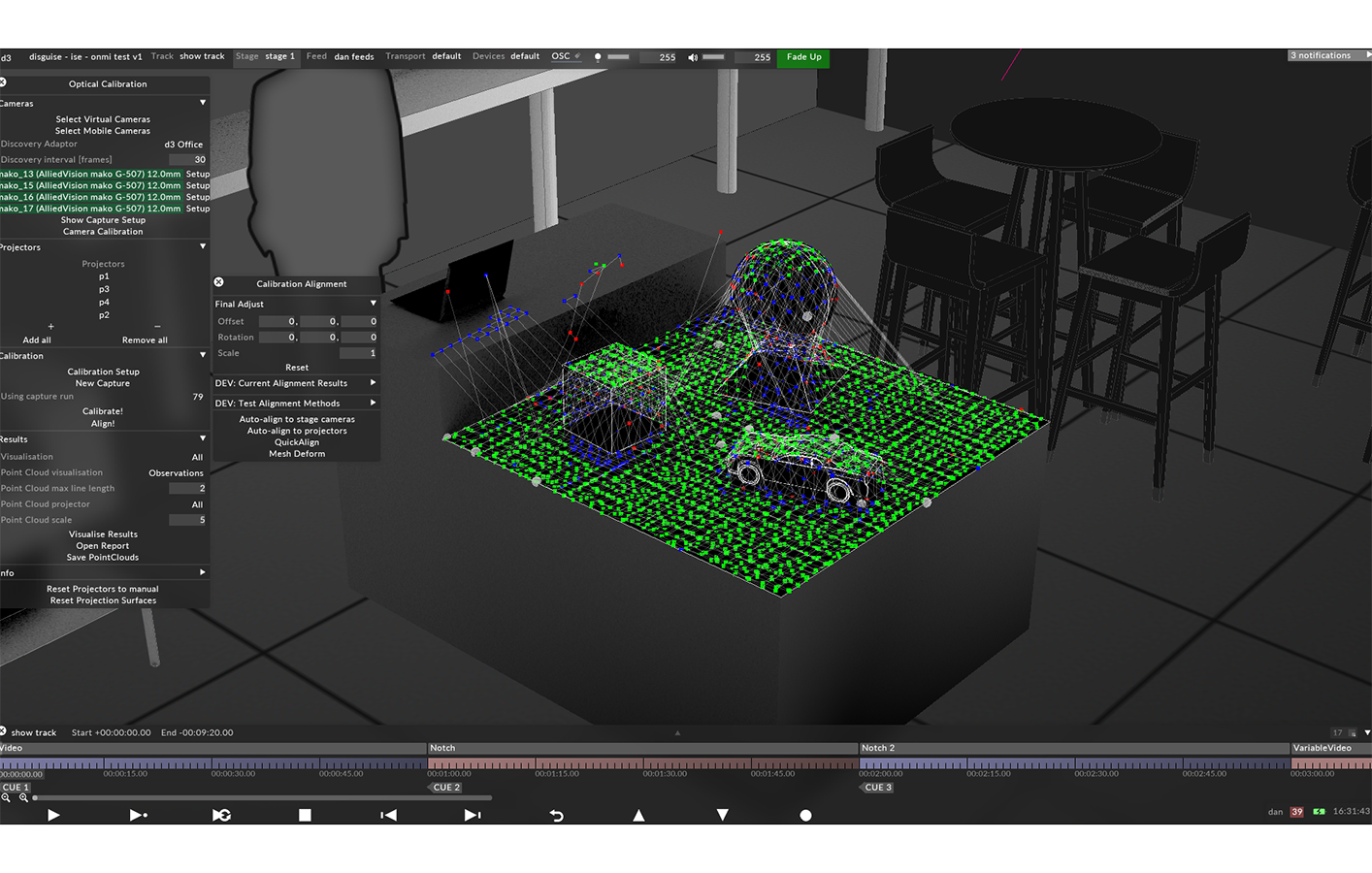Adjust the master volume slider
The image size is (1372, 873).
pyautogui.click(x=713, y=56)
